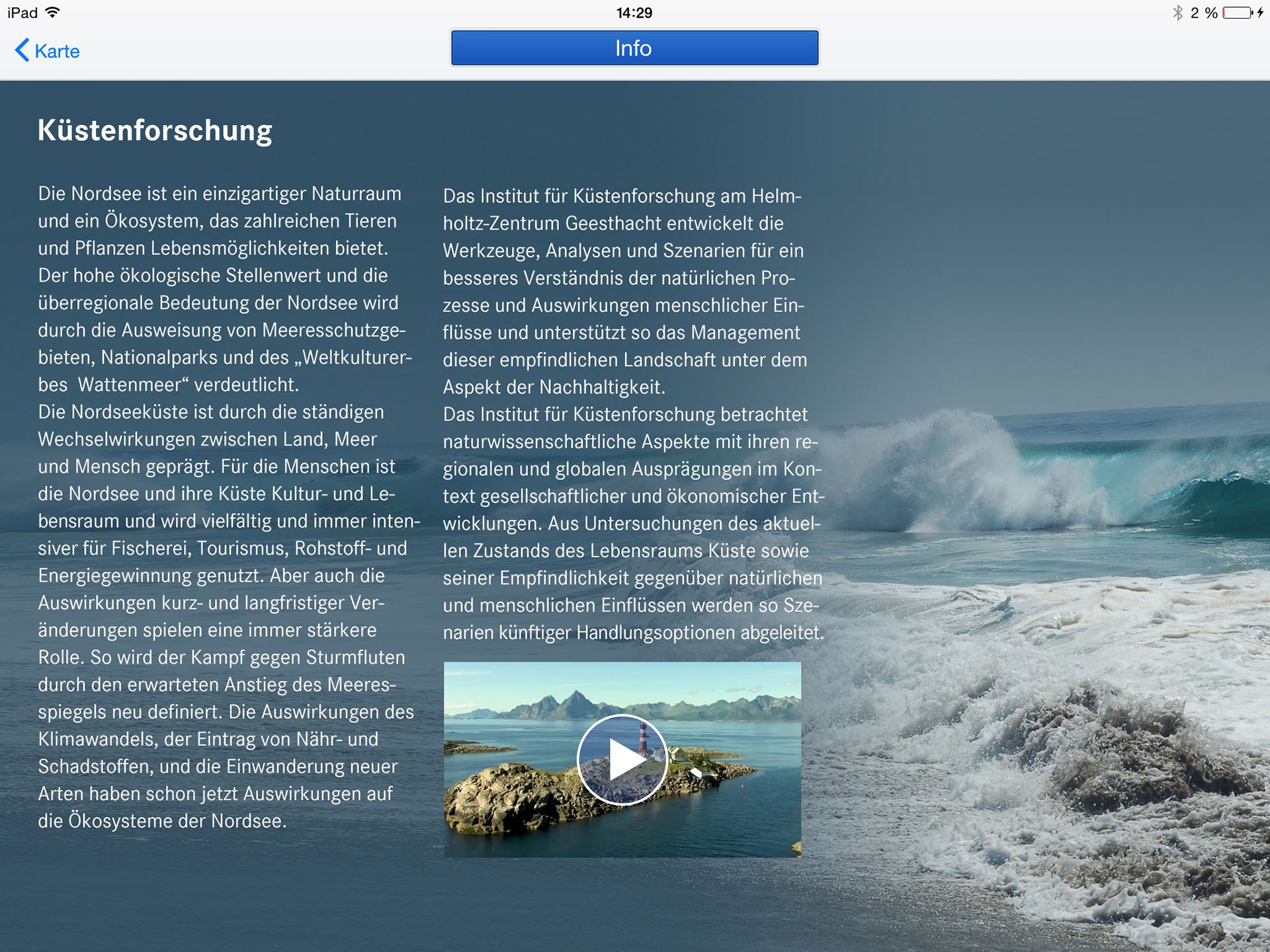Tap the Küstenforschung heading
This screenshot has width=1270, height=952.
(155, 131)
